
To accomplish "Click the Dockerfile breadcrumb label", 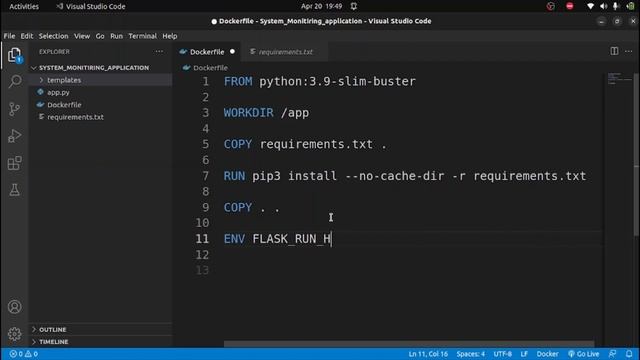I will click(x=210, y=68).
